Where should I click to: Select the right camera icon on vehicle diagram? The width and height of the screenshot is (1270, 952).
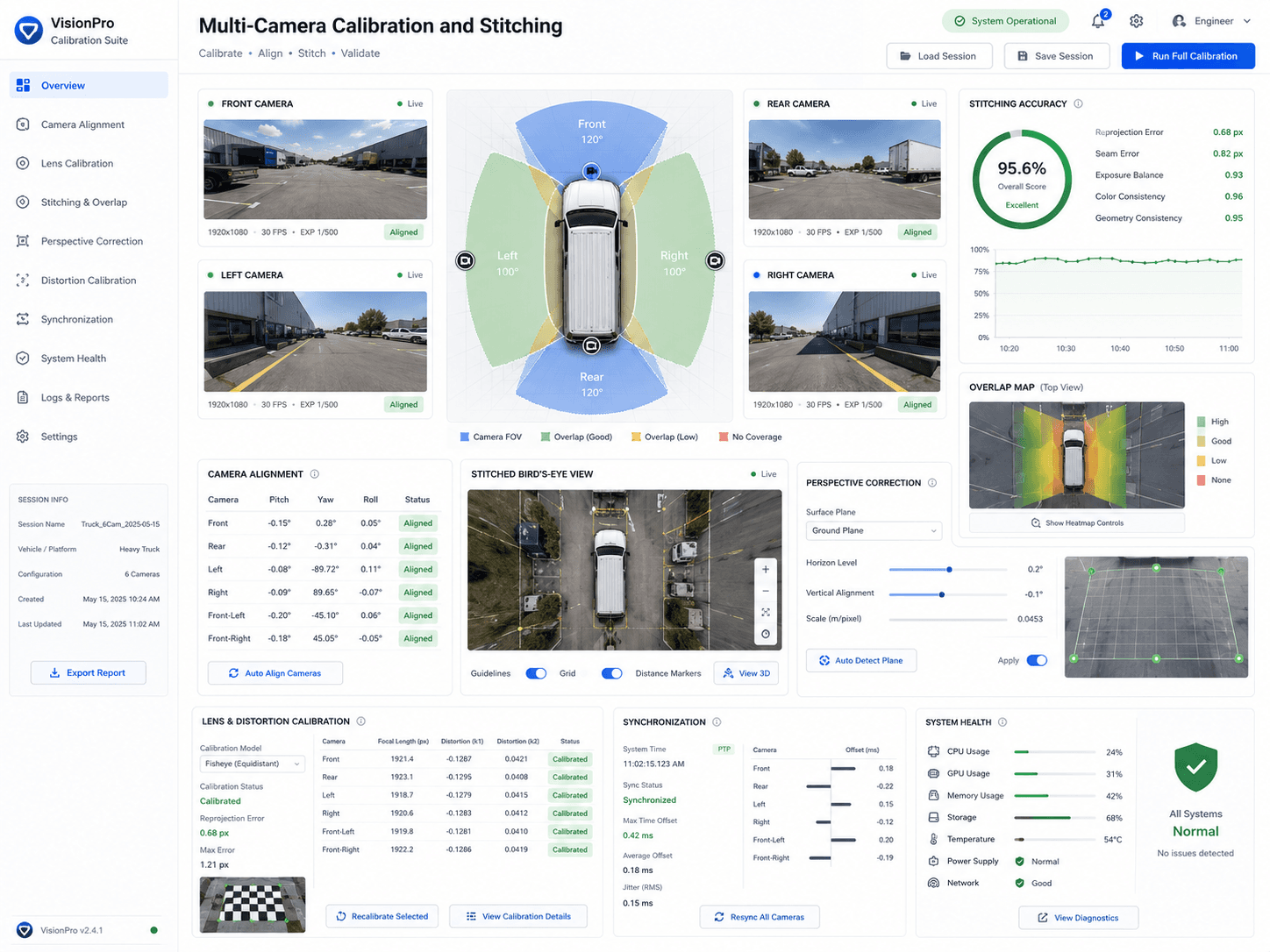[716, 260]
